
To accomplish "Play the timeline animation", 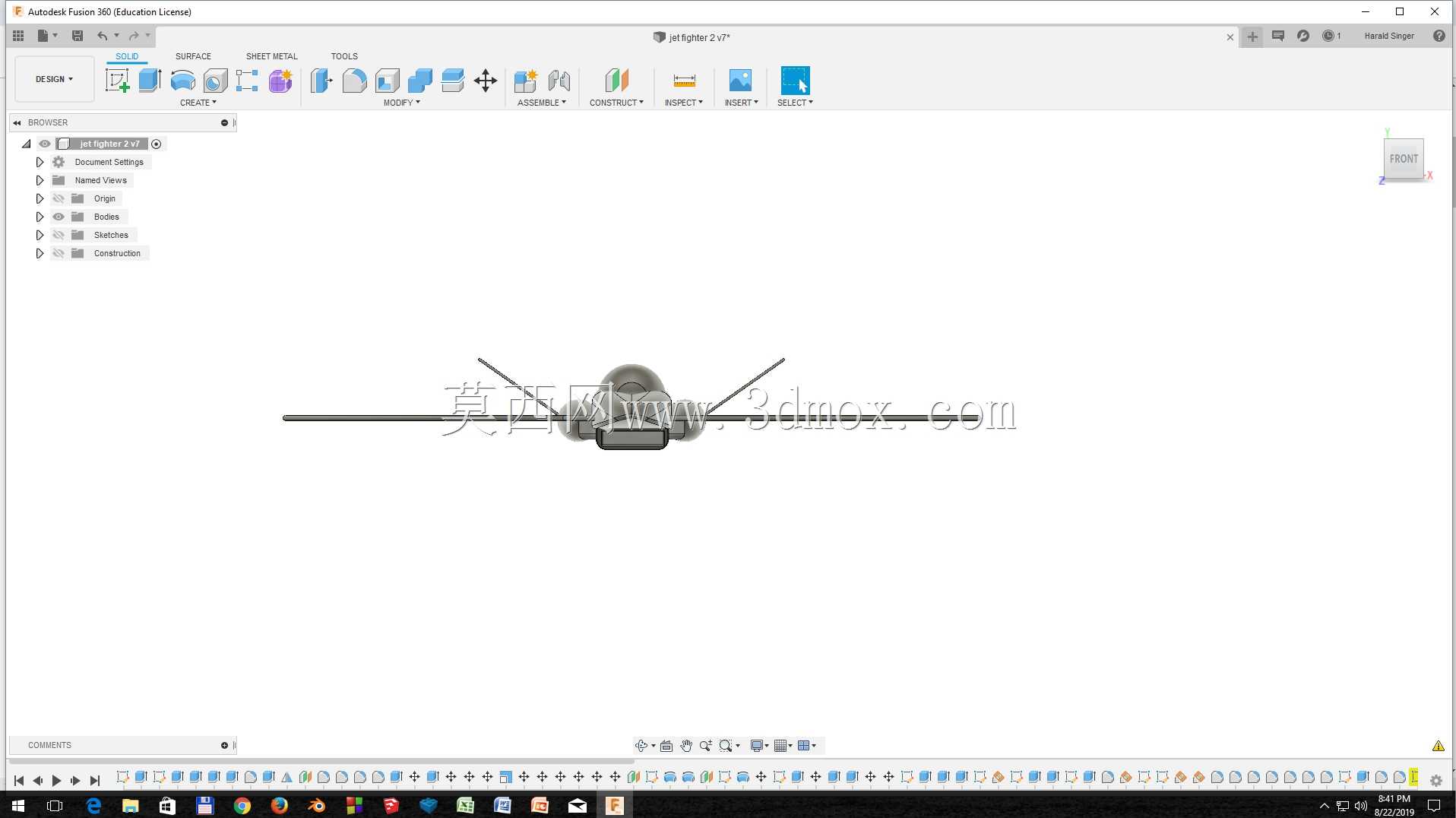I will click(56, 780).
